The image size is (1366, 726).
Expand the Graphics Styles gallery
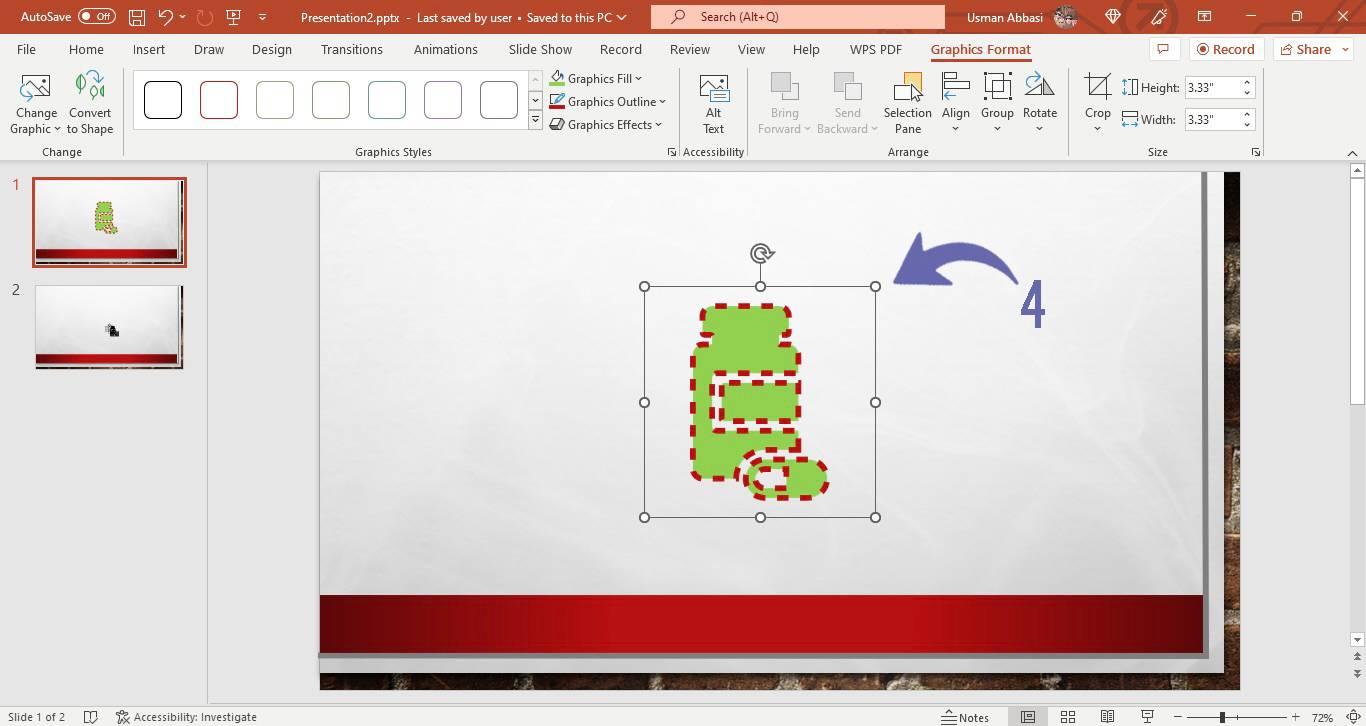click(x=535, y=121)
